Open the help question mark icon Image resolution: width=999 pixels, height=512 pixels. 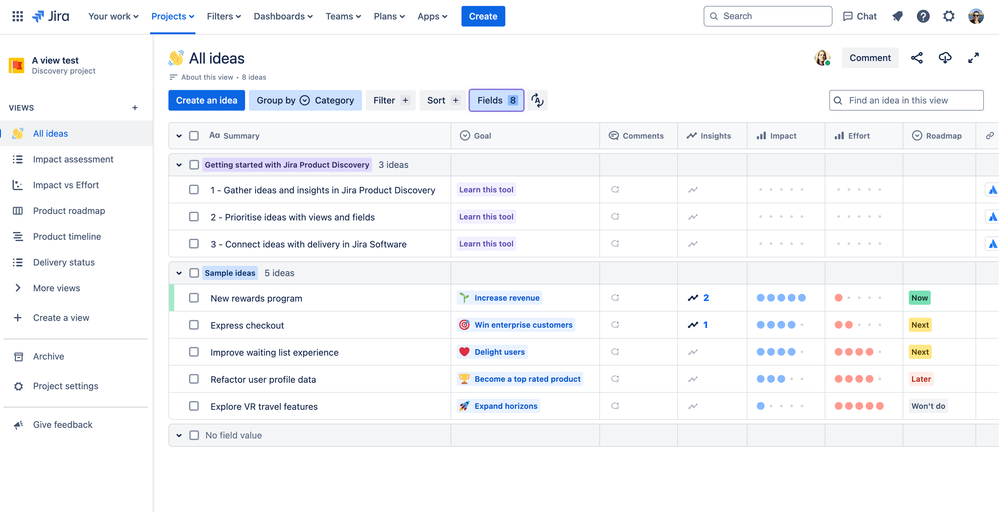click(x=923, y=17)
